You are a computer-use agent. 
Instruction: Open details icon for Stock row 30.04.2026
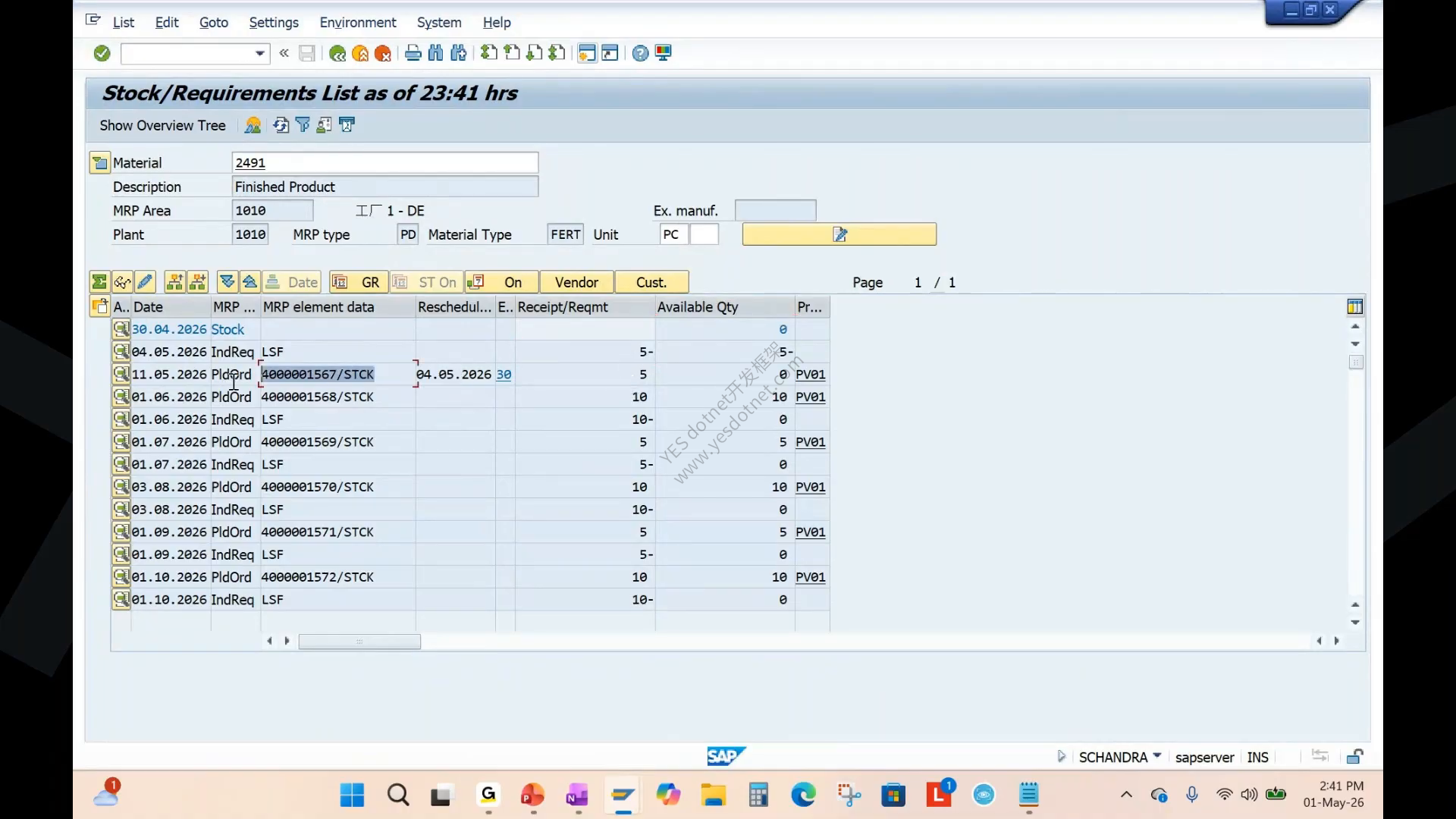coord(121,329)
